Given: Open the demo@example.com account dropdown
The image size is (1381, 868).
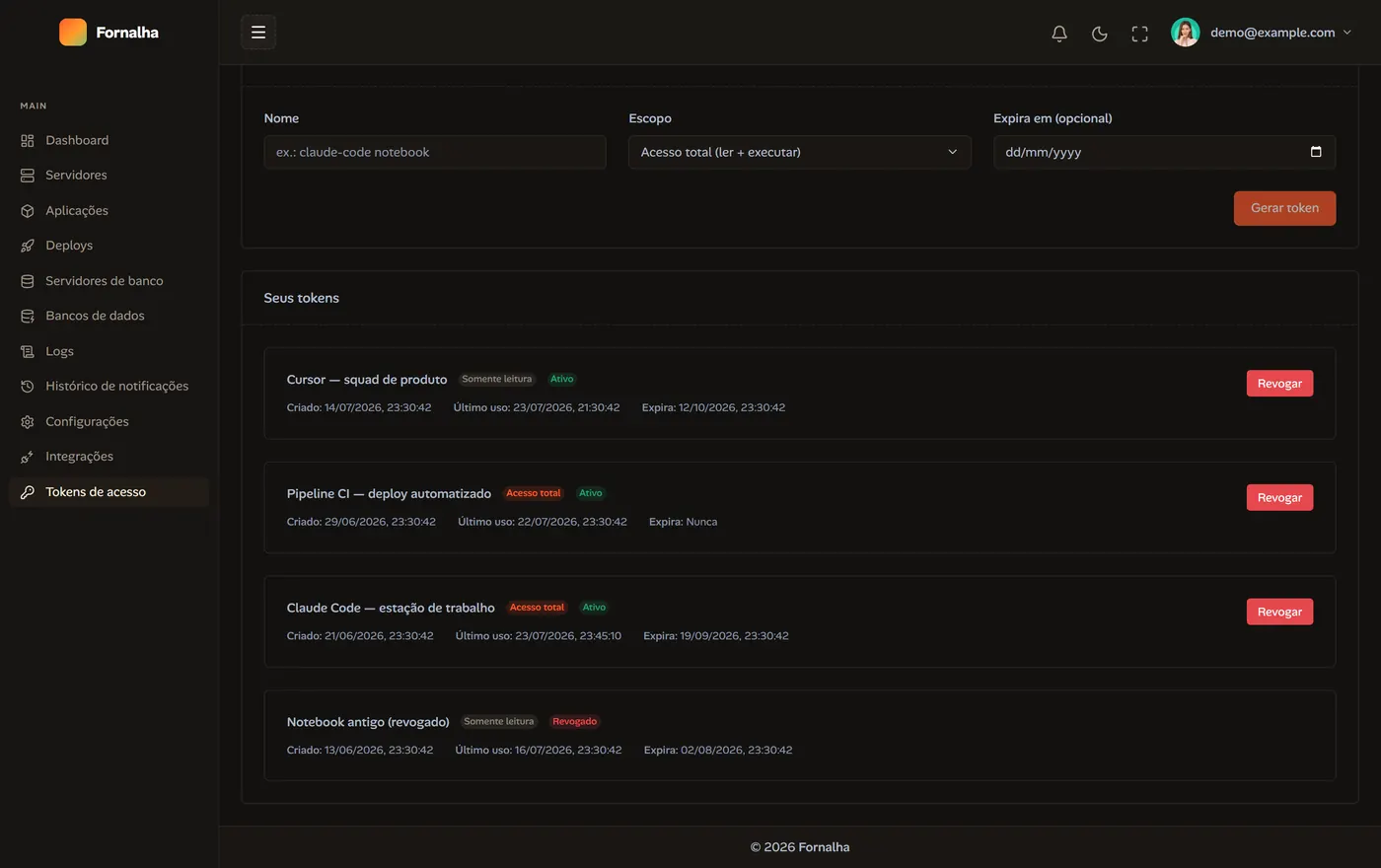Looking at the screenshot, I should 1262,33.
